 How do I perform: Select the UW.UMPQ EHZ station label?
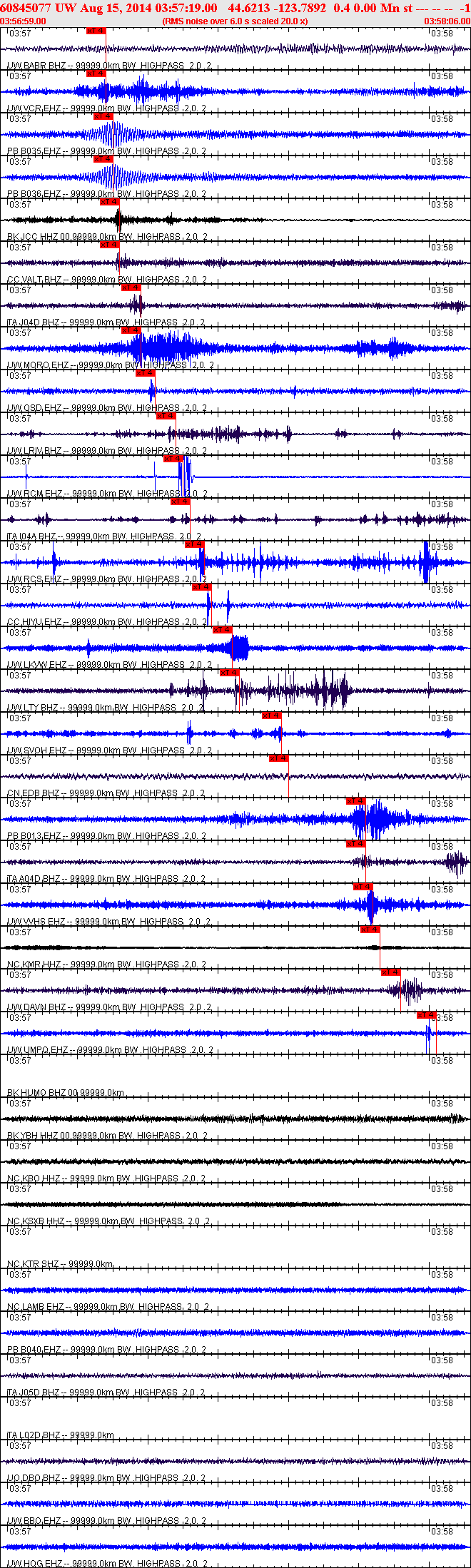click(x=109, y=1050)
